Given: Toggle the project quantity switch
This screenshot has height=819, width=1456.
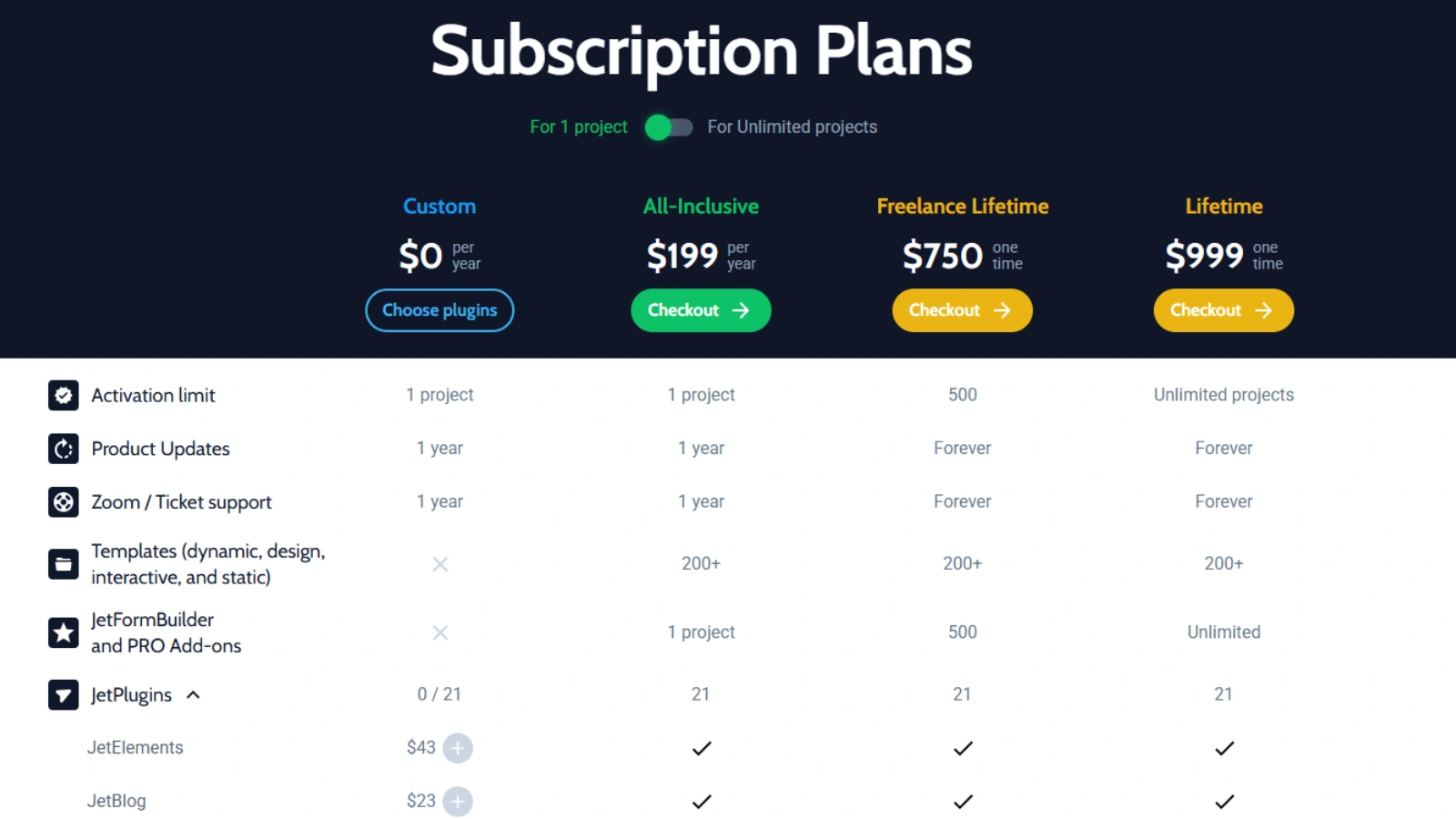Looking at the screenshot, I should (669, 127).
